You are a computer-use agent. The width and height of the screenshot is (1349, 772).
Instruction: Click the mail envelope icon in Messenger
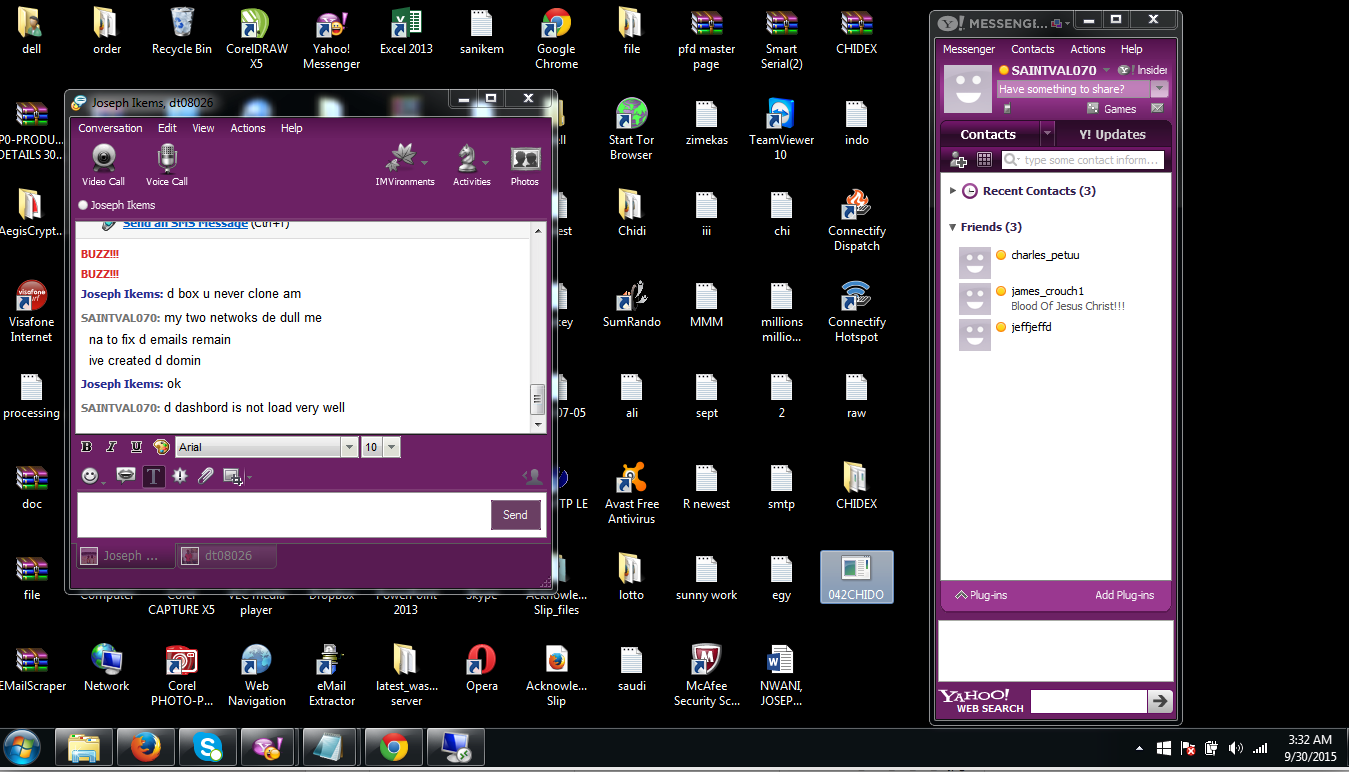point(1157,109)
